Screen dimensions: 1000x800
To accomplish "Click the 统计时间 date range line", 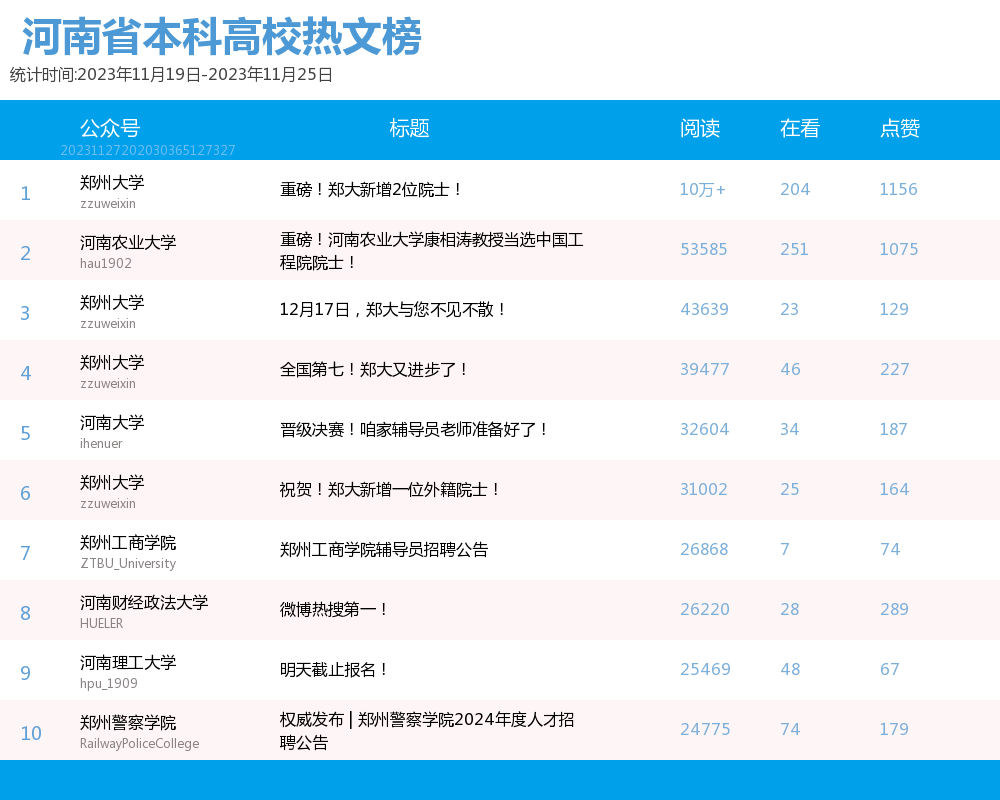I will point(171,75).
